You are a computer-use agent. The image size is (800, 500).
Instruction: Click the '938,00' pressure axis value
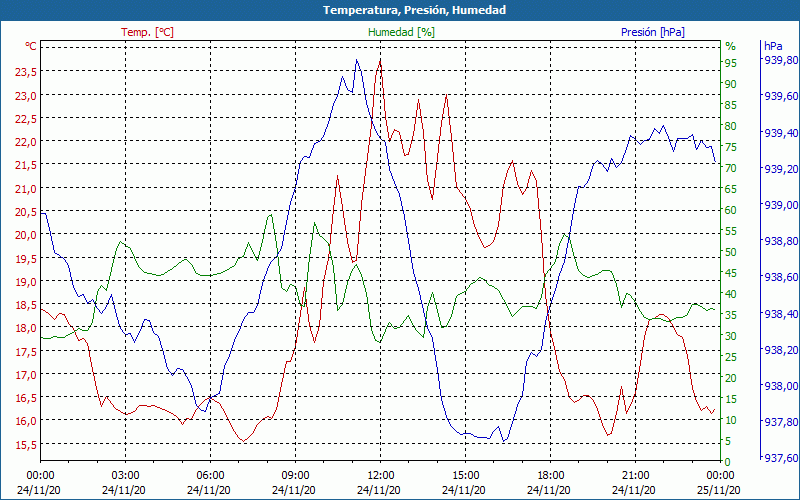tap(780, 386)
